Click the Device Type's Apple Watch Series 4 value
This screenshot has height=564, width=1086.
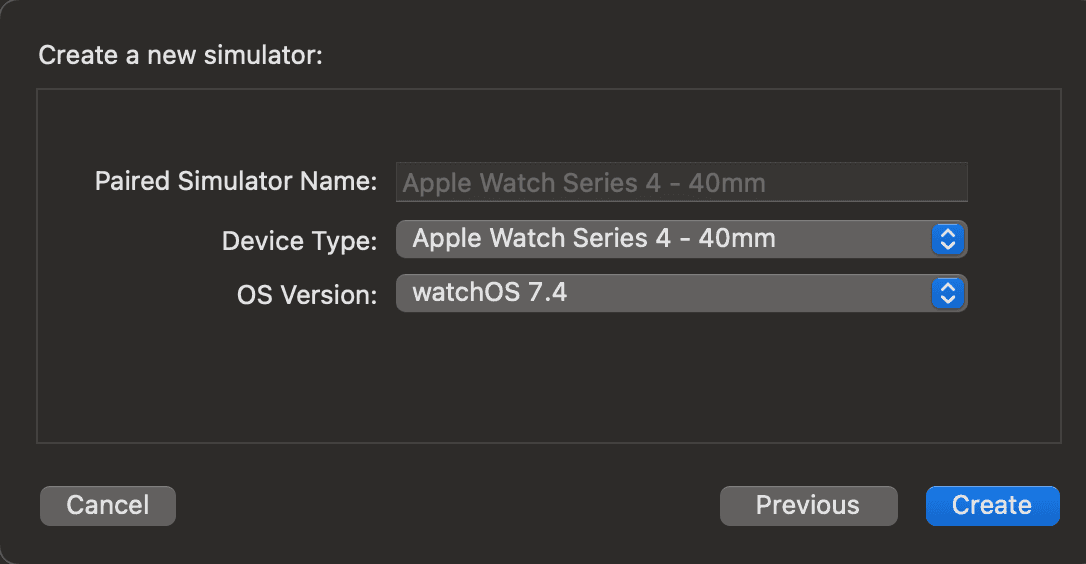[594, 239]
